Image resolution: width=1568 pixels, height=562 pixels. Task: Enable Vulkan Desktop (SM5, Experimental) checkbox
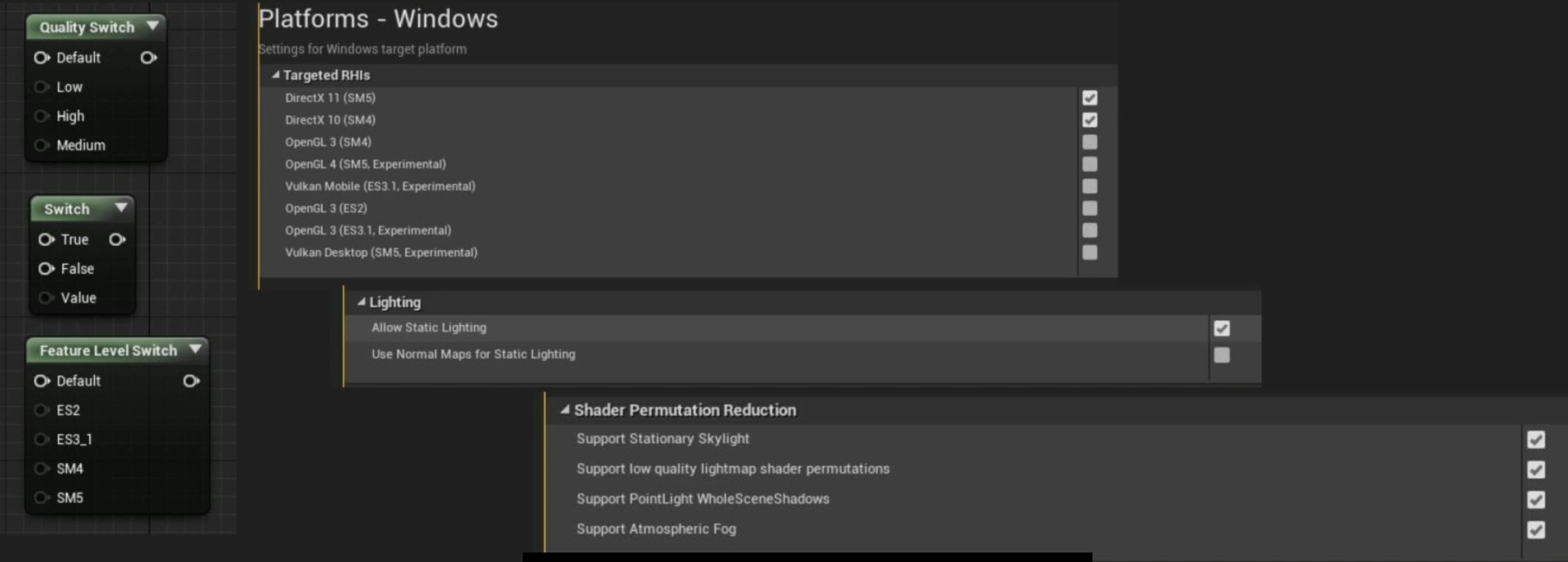[1090, 253]
